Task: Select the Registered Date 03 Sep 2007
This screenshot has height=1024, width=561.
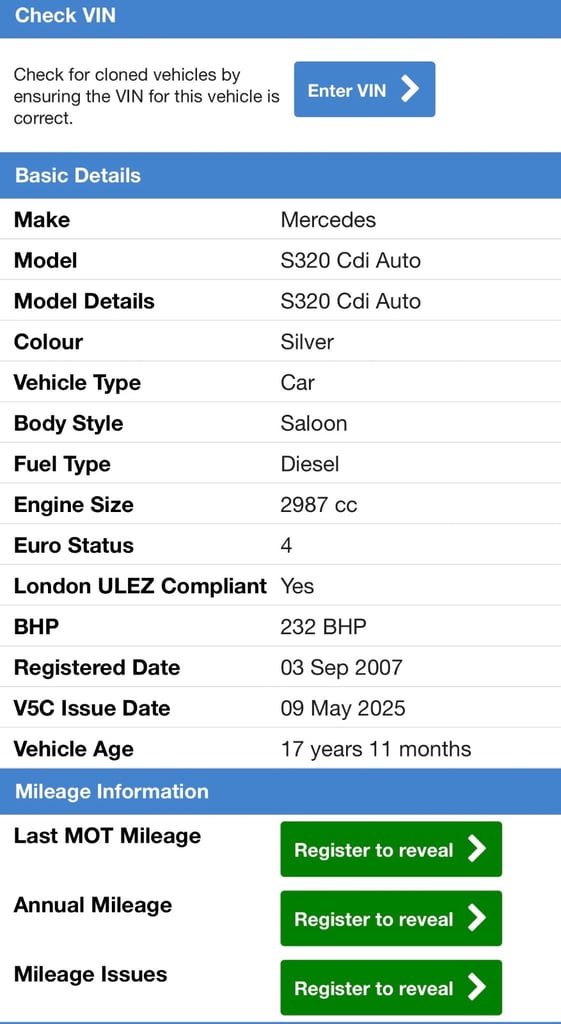Action: point(342,667)
